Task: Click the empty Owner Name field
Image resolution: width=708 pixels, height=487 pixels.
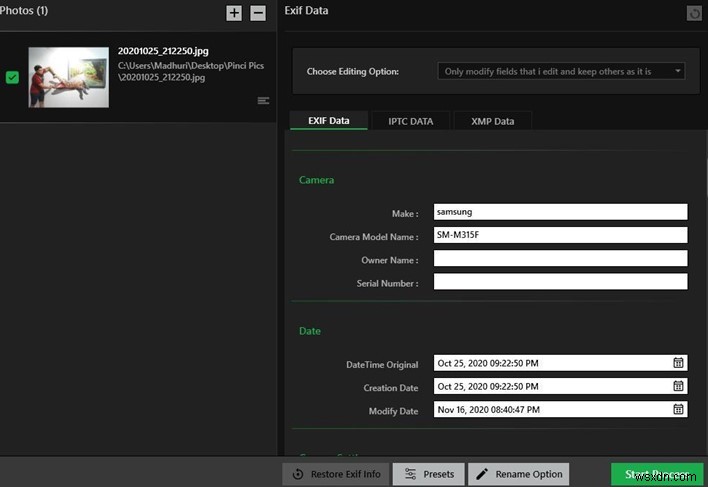Action: tap(560, 259)
